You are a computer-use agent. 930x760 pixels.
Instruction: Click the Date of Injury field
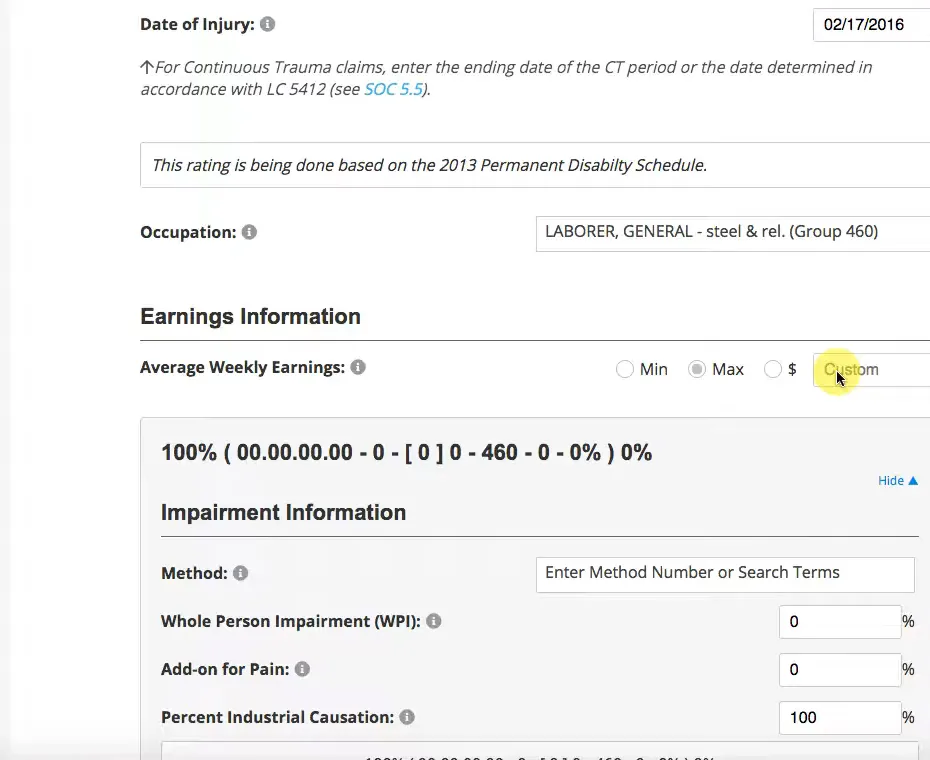click(871, 24)
